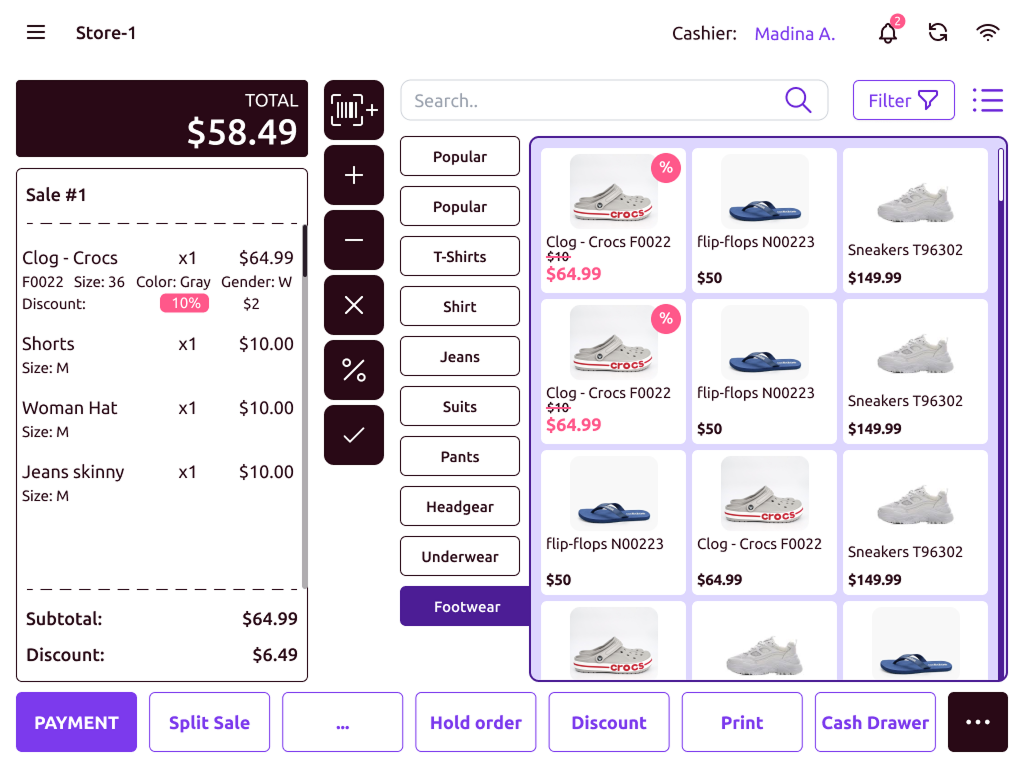Open cashier Madina A. profile
1024x768 pixels.
point(794,33)
